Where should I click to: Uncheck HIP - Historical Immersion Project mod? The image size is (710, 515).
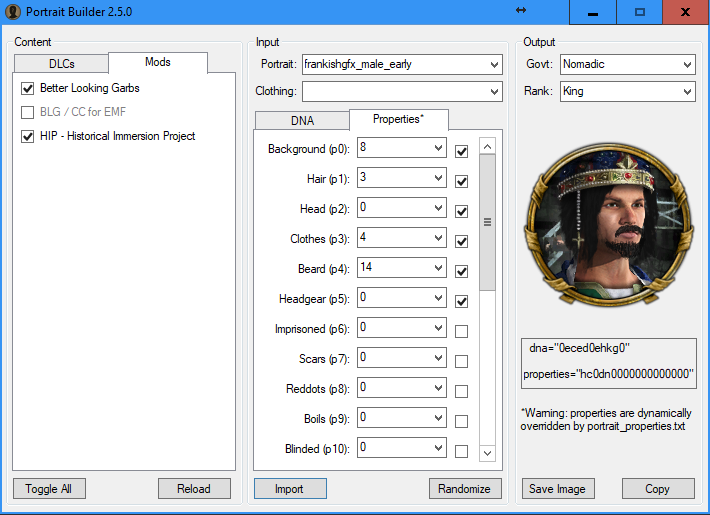pos(28,136)
